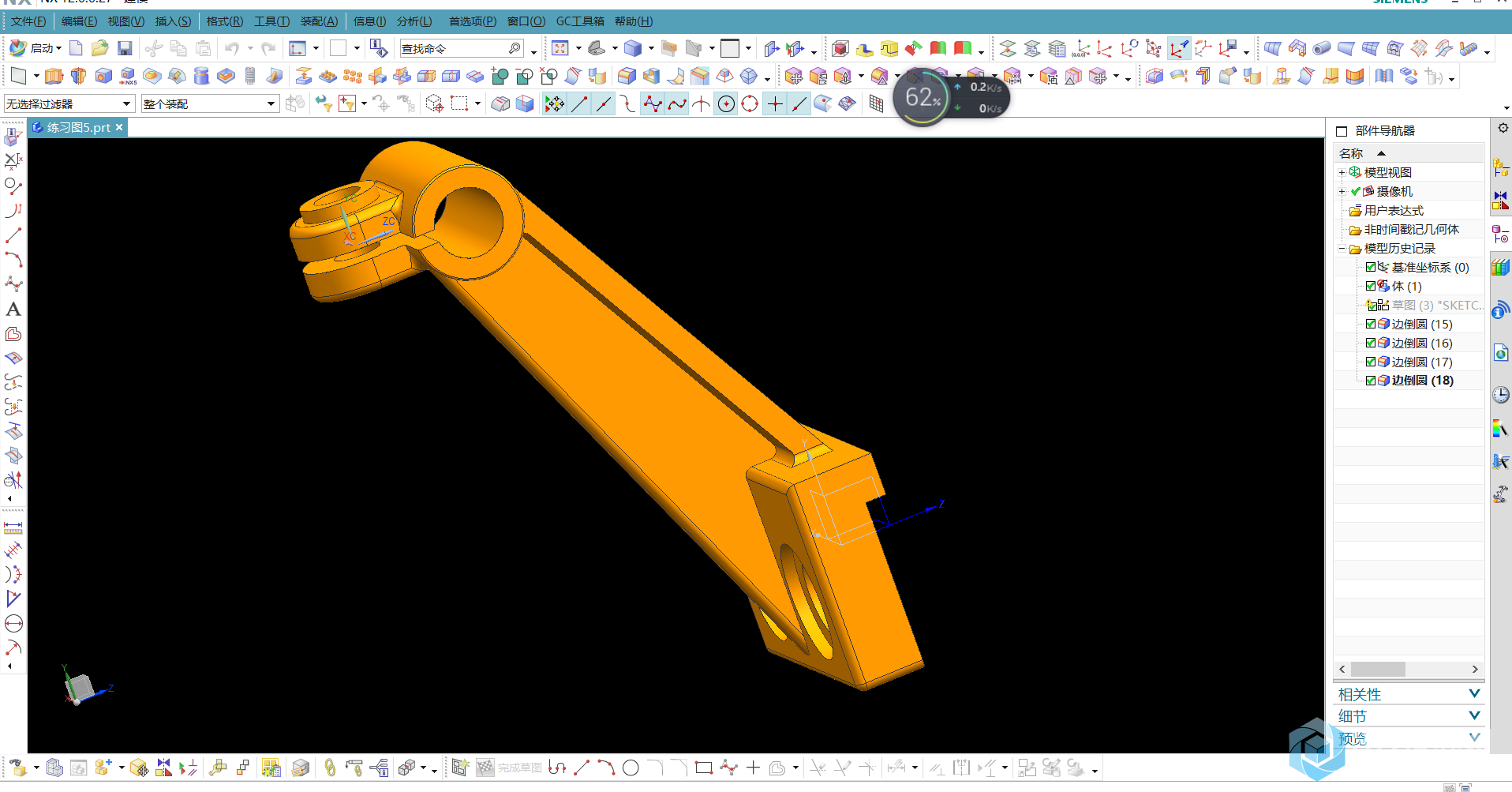Select the 非时间戳记几何体 tree item
The height and width of the screenshot is (792, 1512).
pos(1411,229)
